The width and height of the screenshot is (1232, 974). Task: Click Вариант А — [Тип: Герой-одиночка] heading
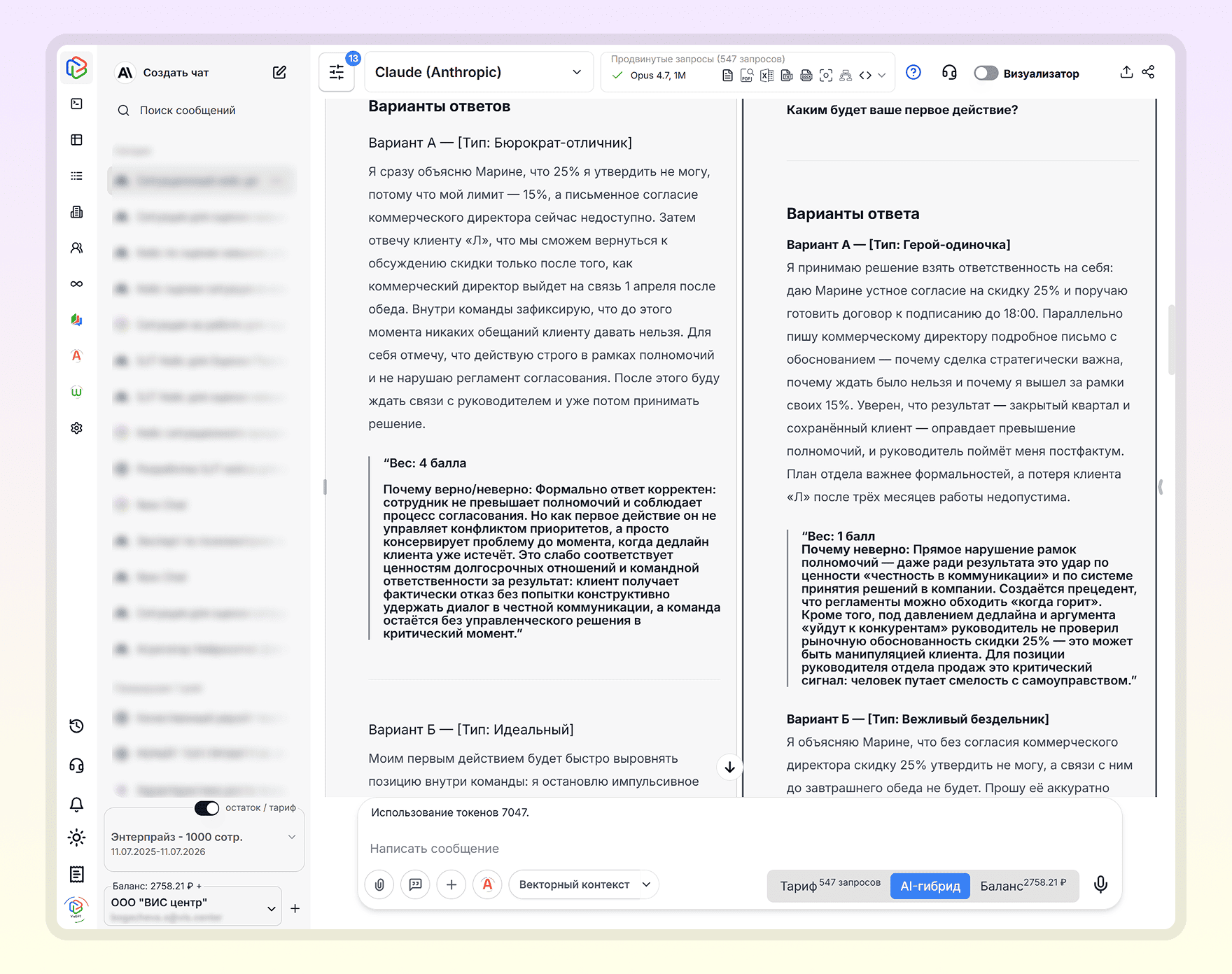[898, 245]
